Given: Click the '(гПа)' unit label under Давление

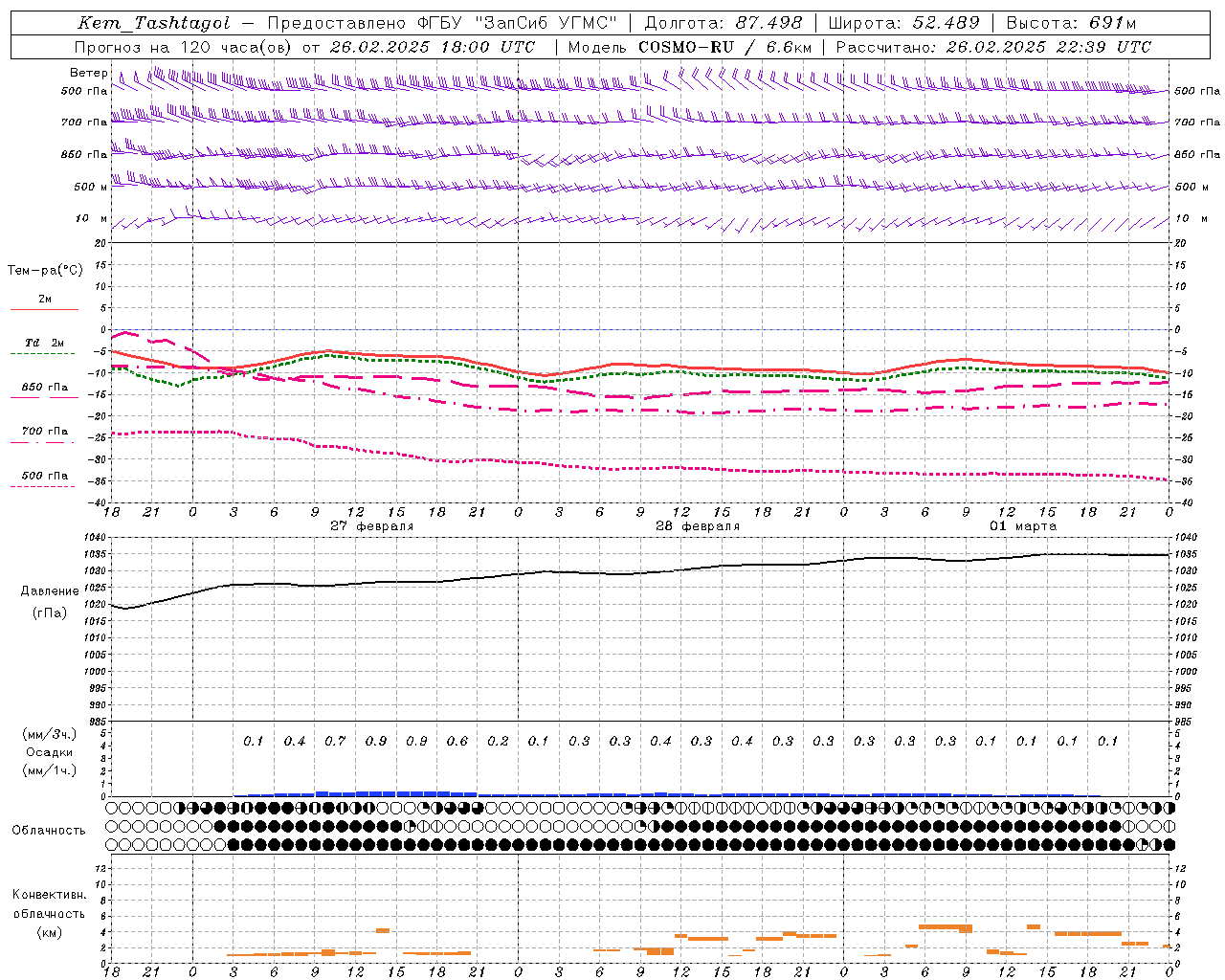Looking at the screenshot, I should pyautogui.click(x=50, y=612).
